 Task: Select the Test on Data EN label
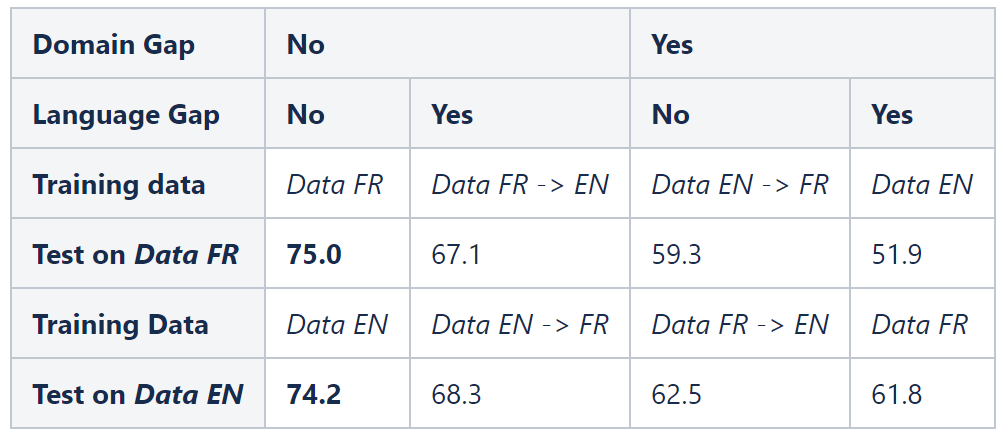138,393
